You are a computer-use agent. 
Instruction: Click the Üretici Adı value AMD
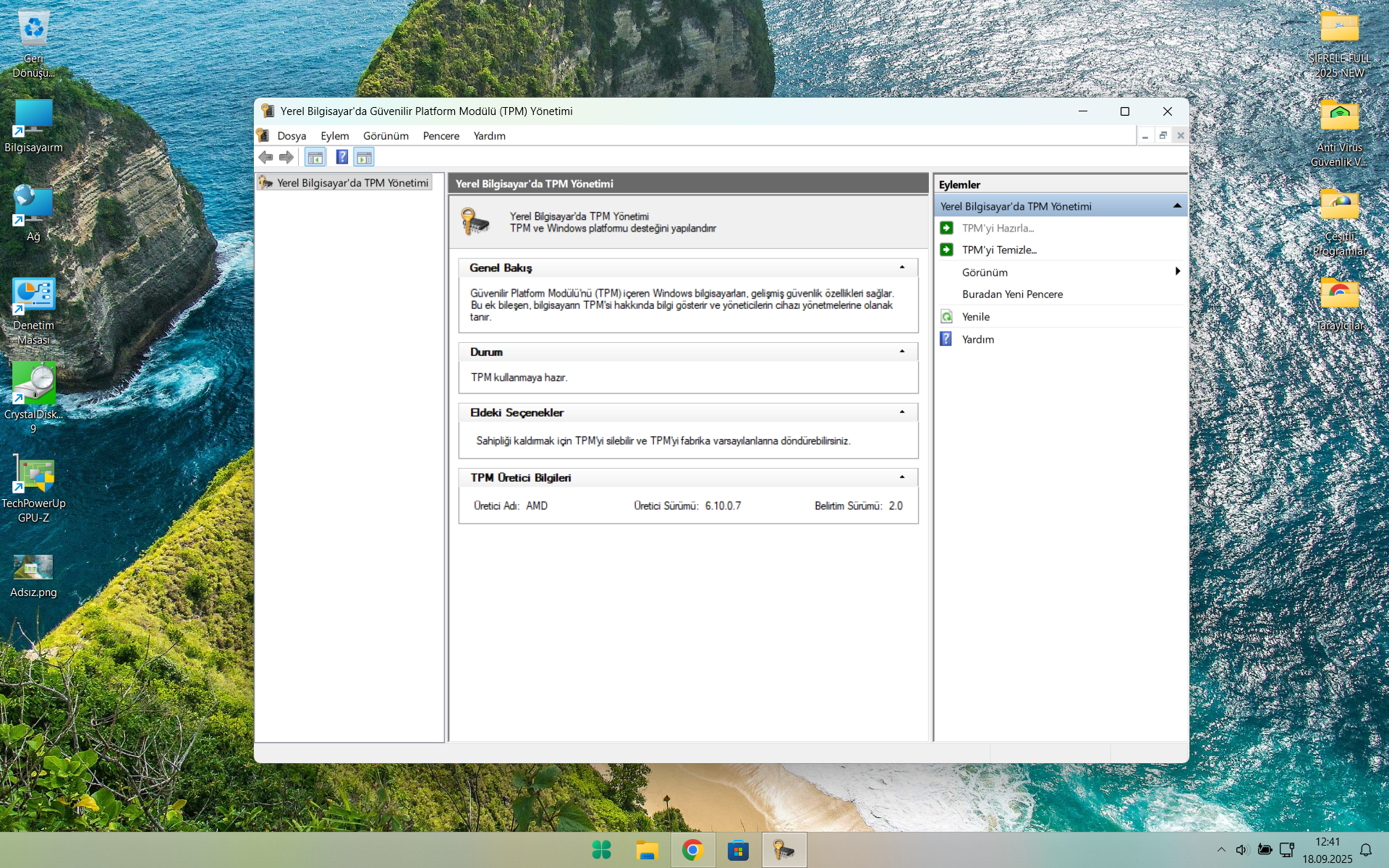537,506
